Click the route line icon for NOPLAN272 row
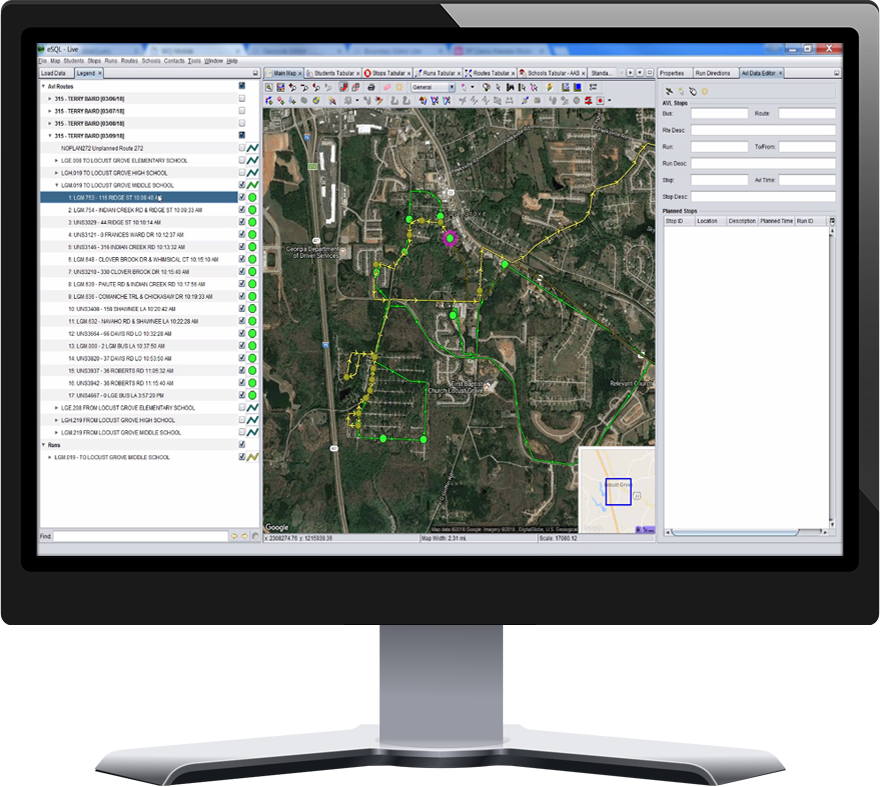This screenshot has width=880, height=787. pyautogui.click(x=253, y=148)
